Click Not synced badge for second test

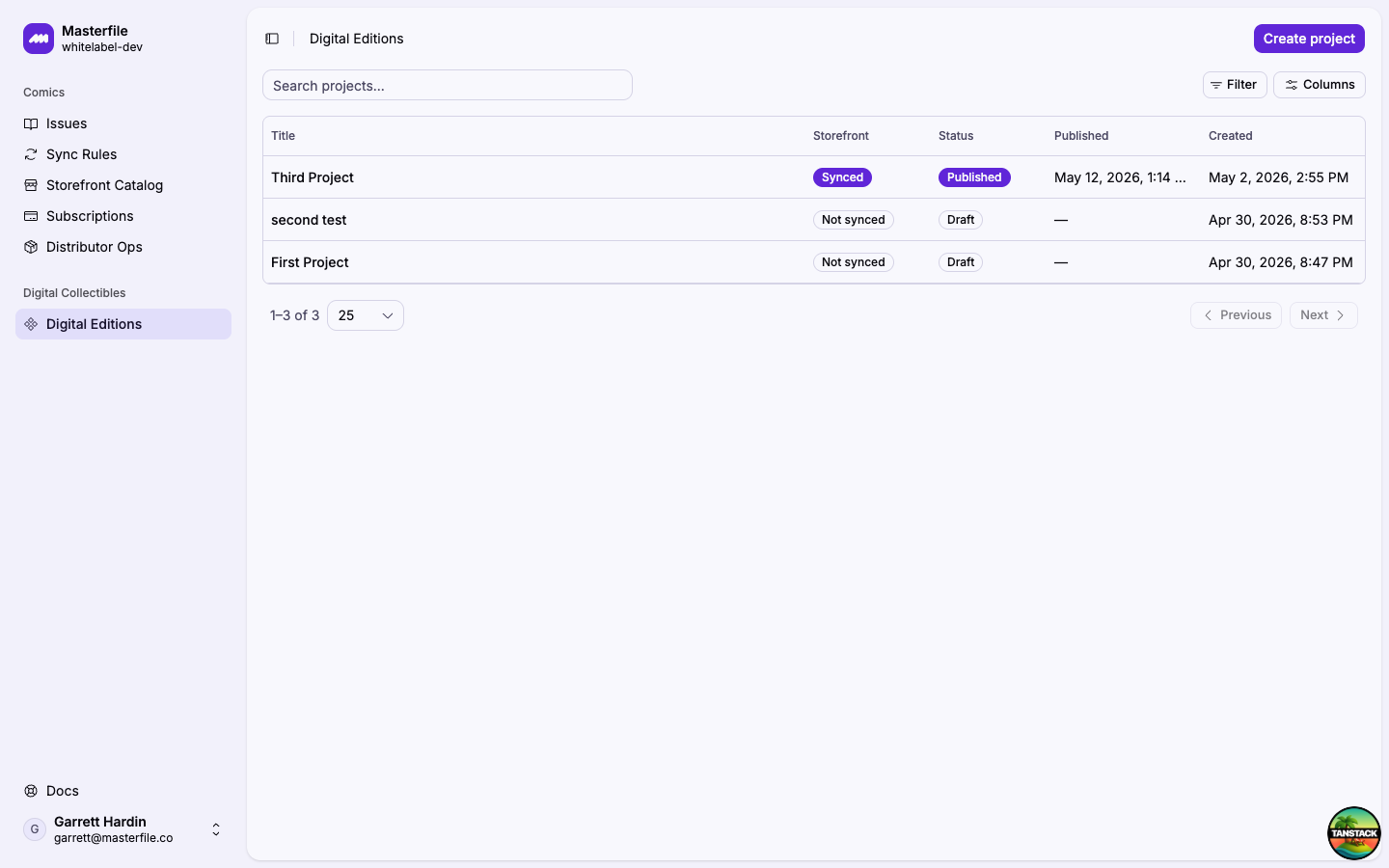pos(854,220)
